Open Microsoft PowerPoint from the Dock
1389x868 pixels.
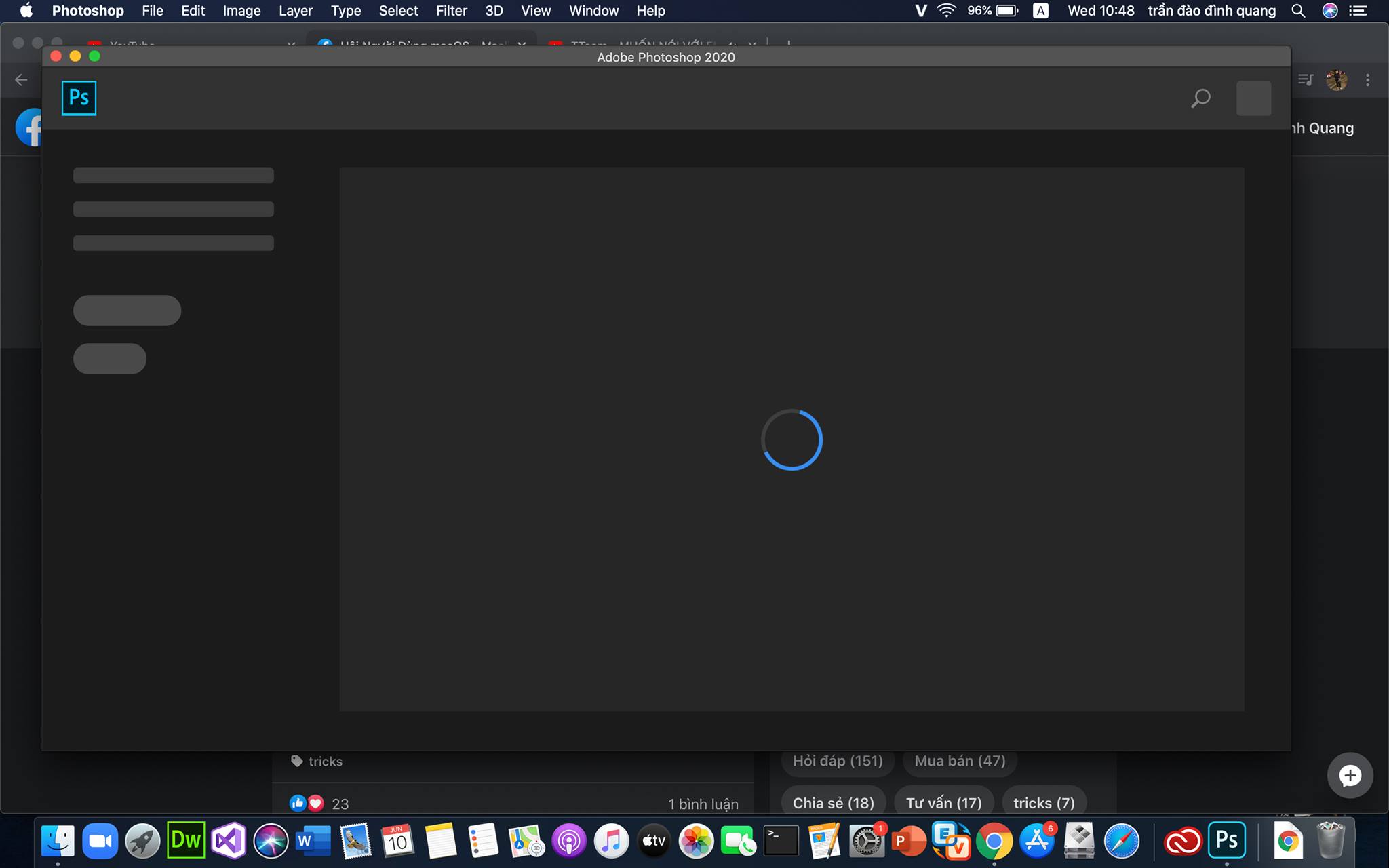pos(909,840)
